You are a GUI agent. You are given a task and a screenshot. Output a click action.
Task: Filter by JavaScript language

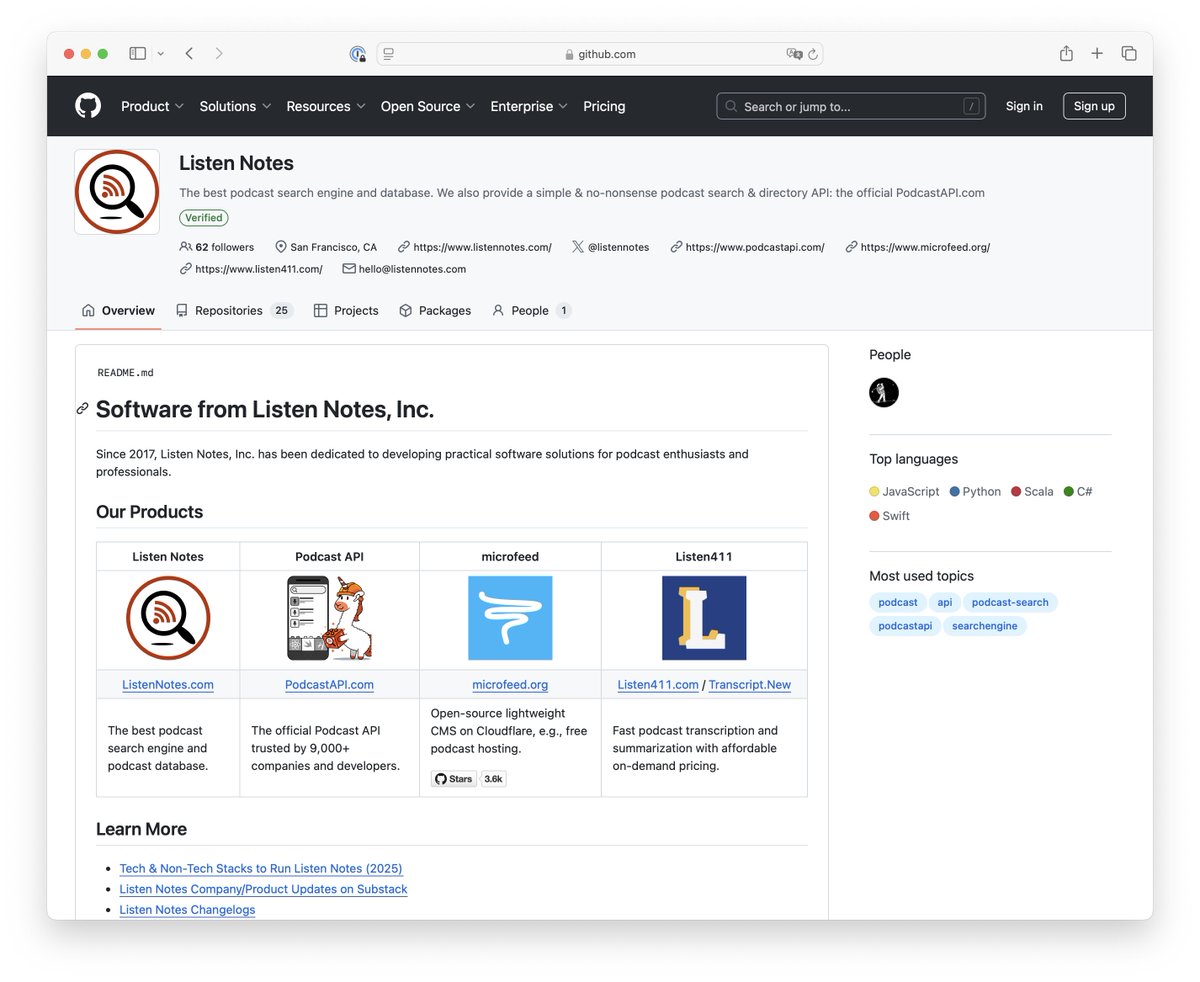point(905,492)
